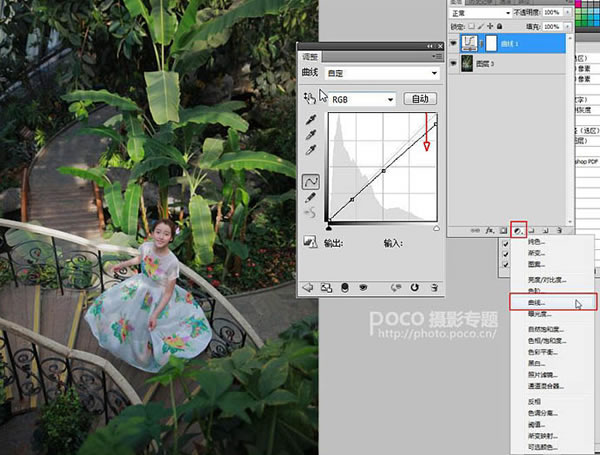The height and width of the screenshot is (455, 600).
Task: Lock image pixels brush icon
Action: pos(481,26)
